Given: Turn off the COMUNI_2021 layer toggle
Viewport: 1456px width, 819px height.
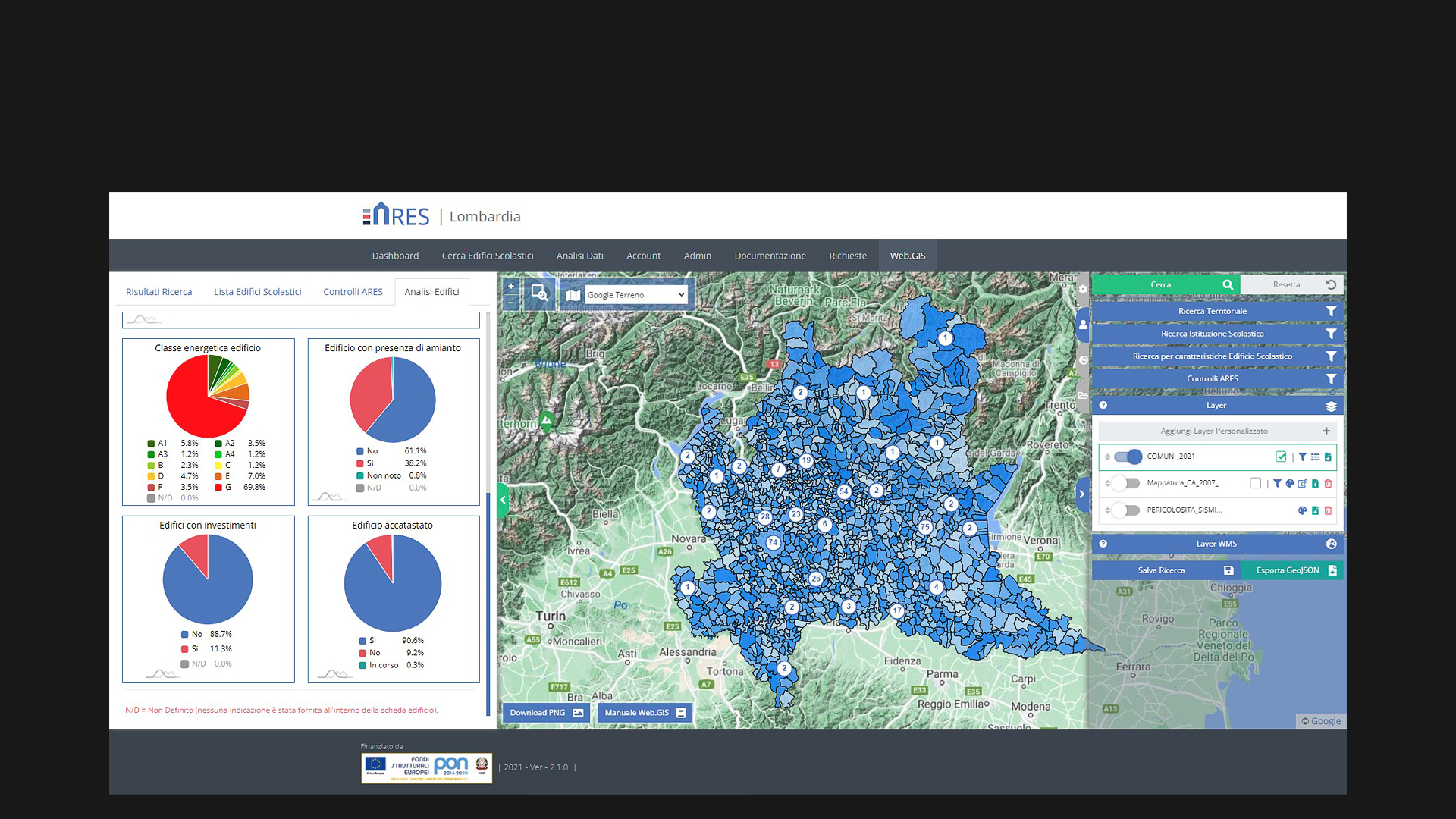Looking at the screenshot, I should click(x=1128, y=457).
